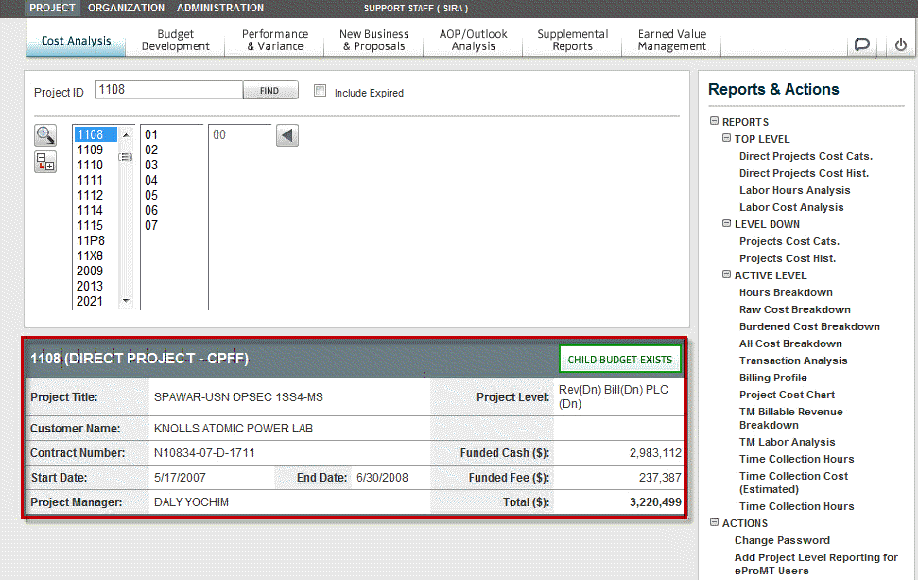This screenshot has height=580, width=918.
Task: Click the power logout icon
Action: 900,45
